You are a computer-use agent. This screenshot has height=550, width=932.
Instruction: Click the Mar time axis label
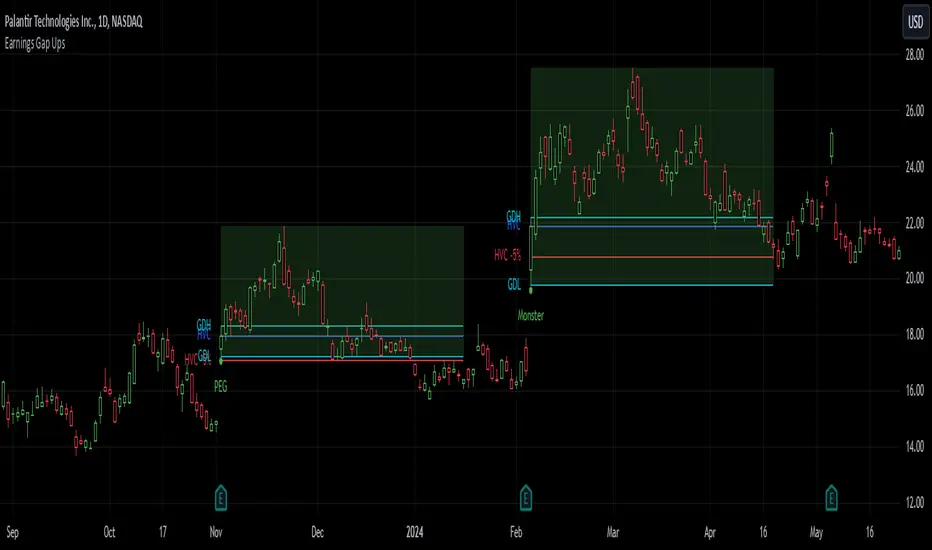613,532
